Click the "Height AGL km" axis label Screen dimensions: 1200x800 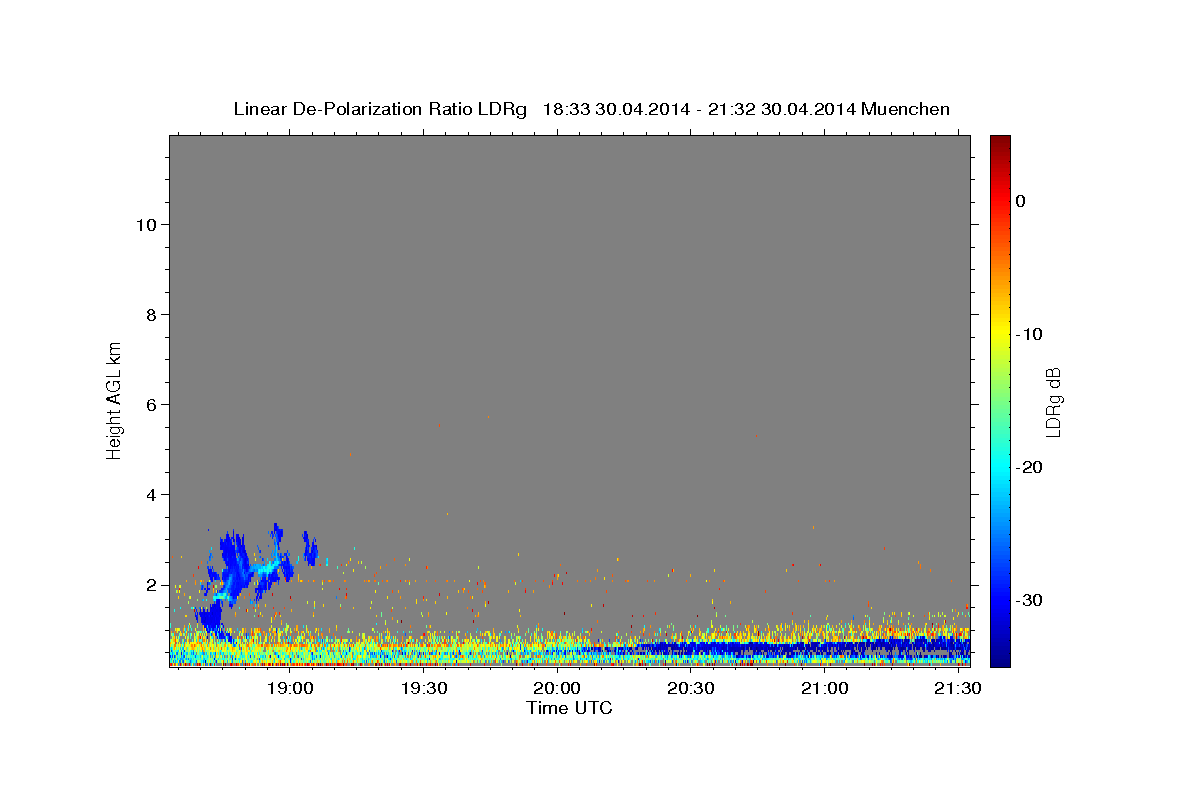[114, 400]
